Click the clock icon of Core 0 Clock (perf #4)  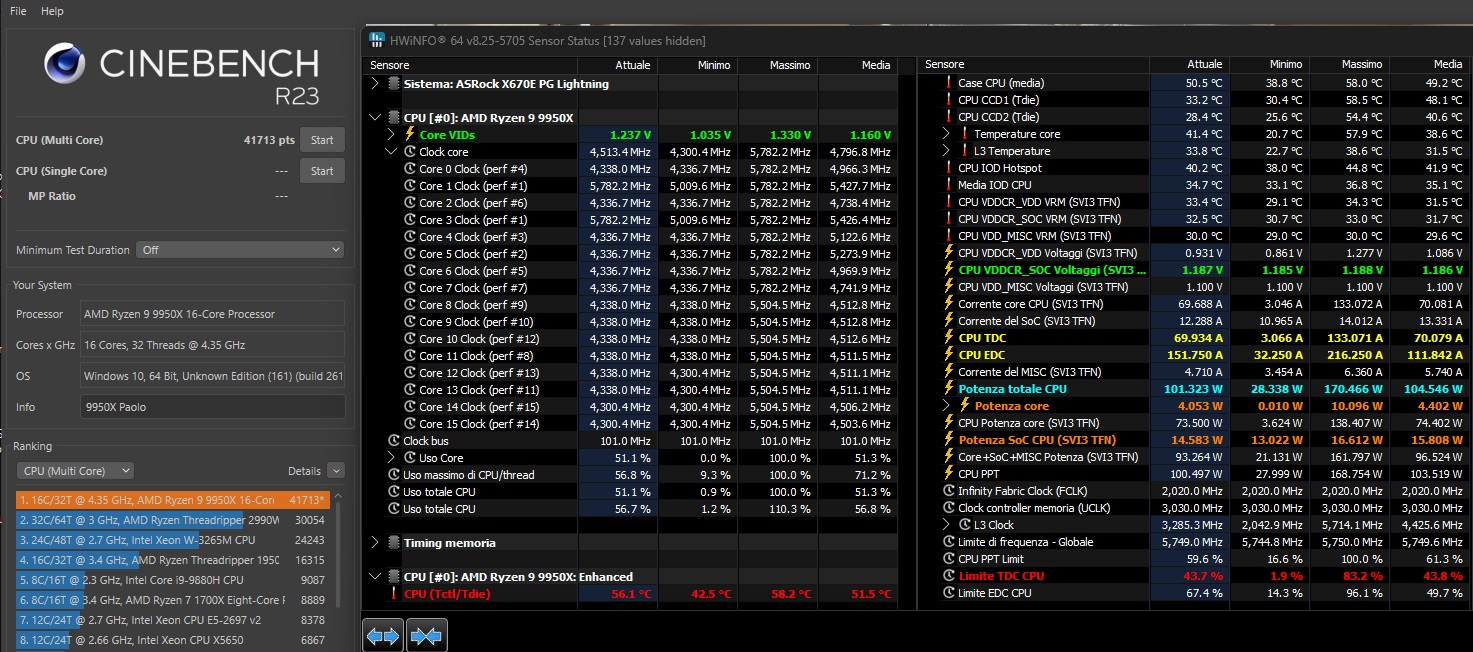point(410,169)
